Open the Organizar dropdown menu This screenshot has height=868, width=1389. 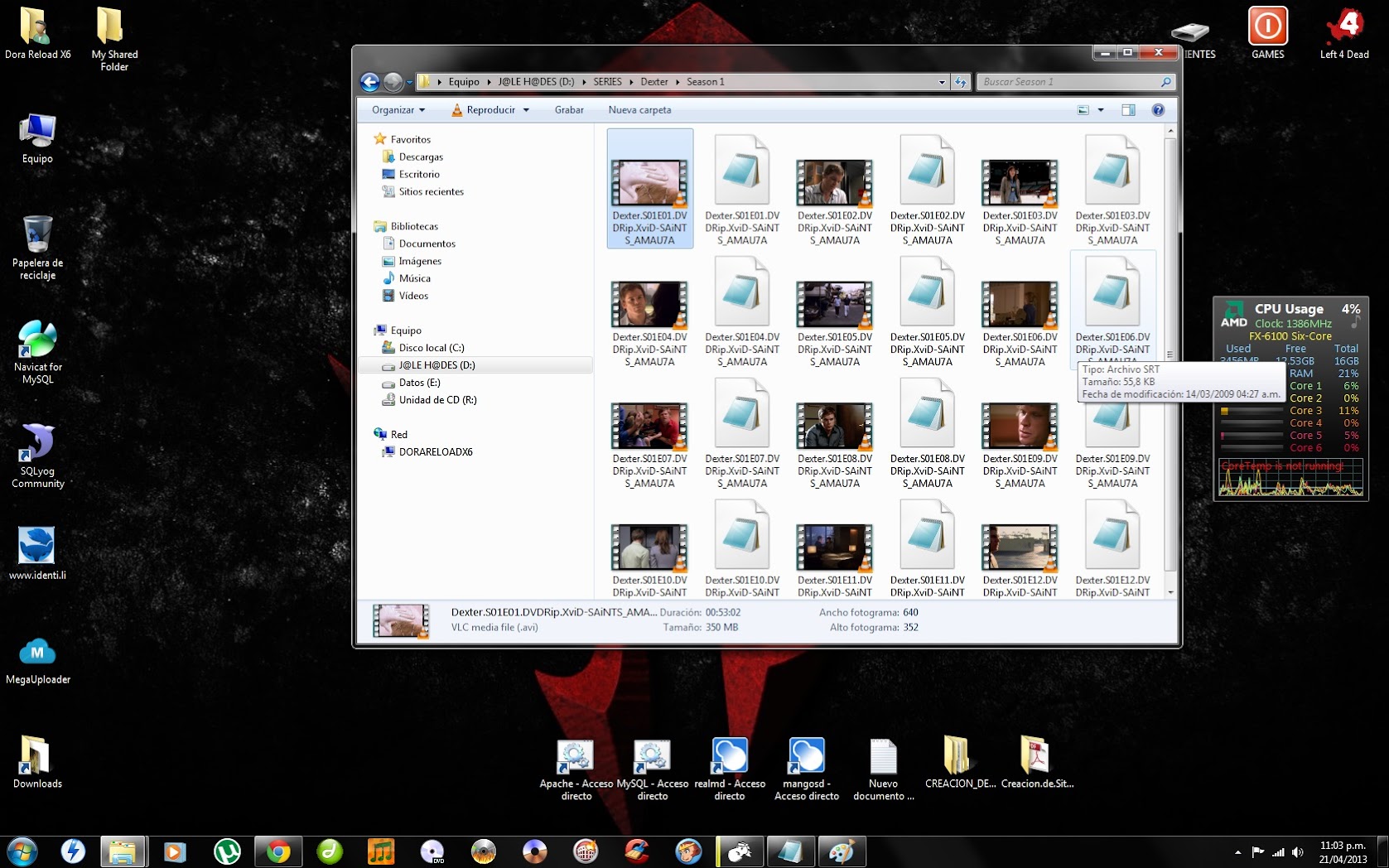pos(398,110)
